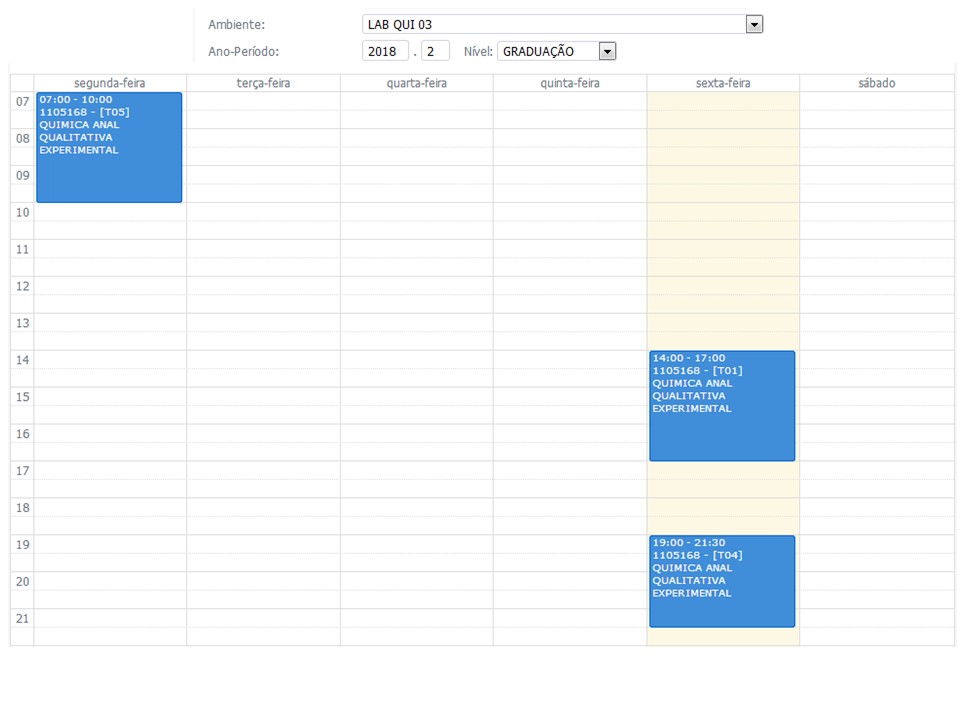
Task: Select the terça-feira column header
Action: (x=263, y=83)
